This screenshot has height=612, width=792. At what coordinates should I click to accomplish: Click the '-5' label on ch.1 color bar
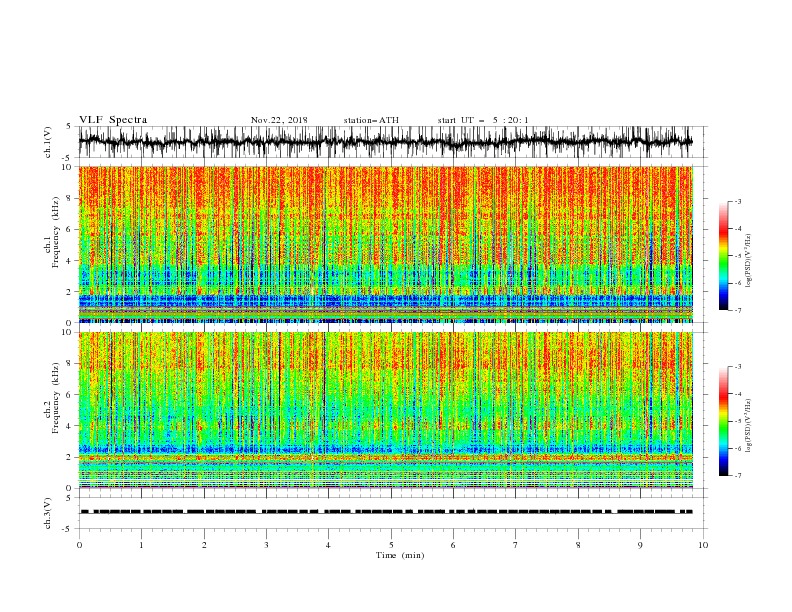tap(737, 256)
